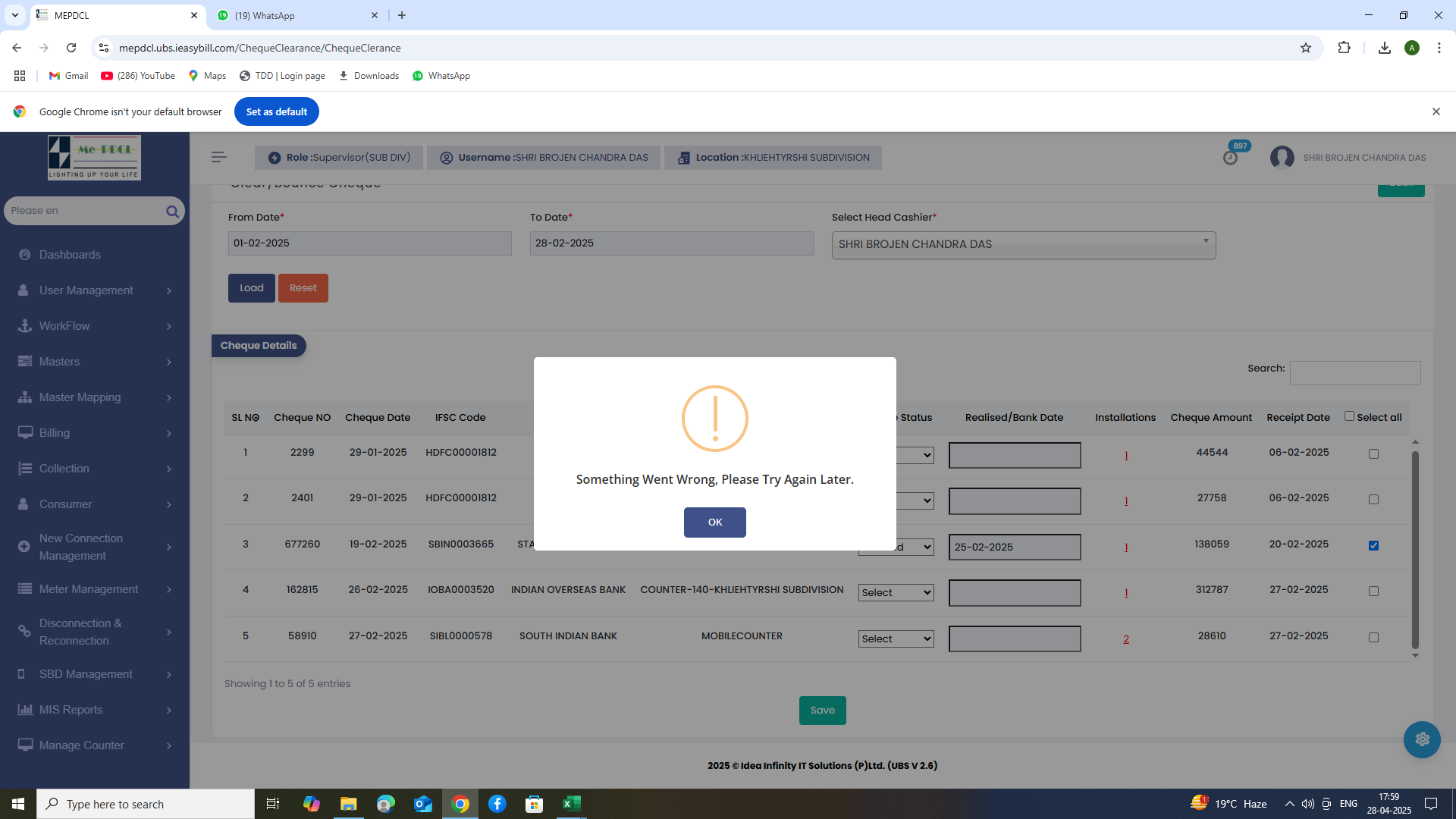This screenshot has width=1456, height=819.
Task: Click OK in the error dialog
Action: pyautogui.click(x=714, y=522)
